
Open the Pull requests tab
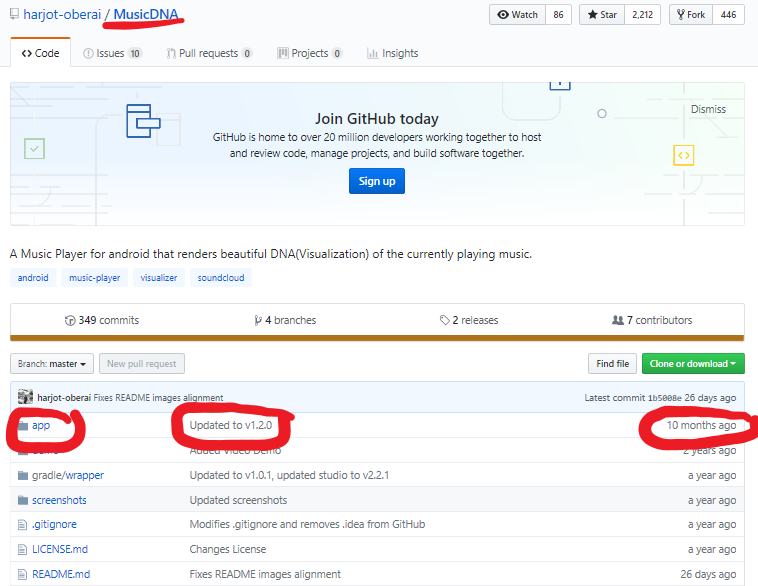click(x=209, y=53)
